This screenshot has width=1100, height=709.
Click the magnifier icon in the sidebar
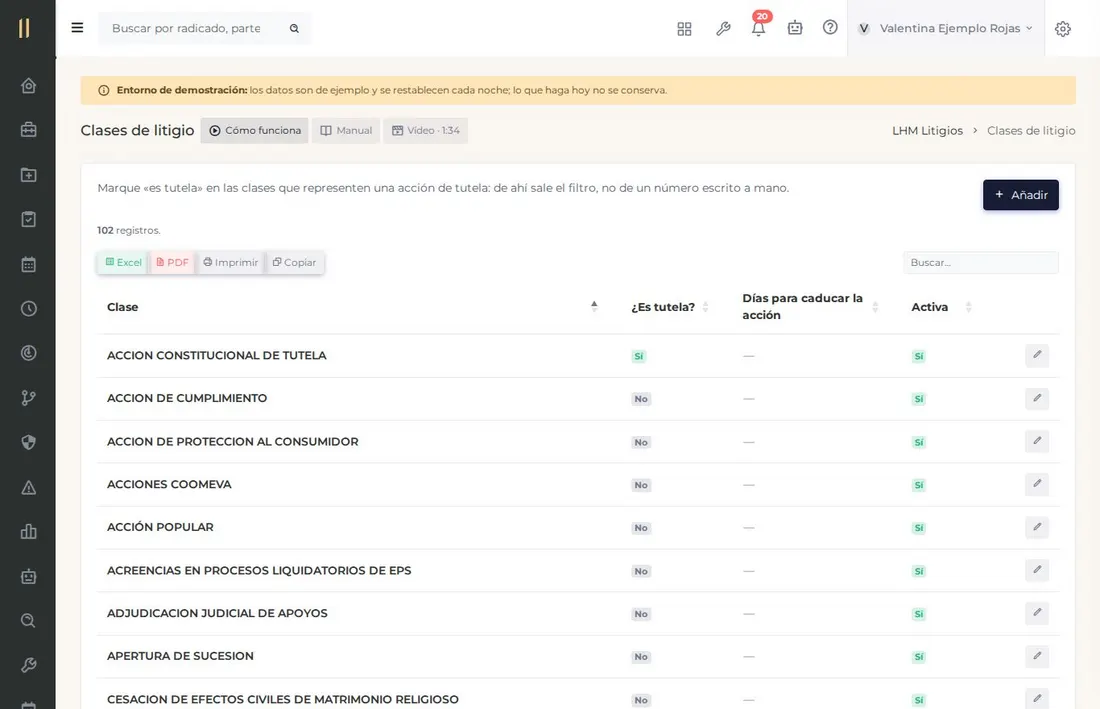pos(28,621)
